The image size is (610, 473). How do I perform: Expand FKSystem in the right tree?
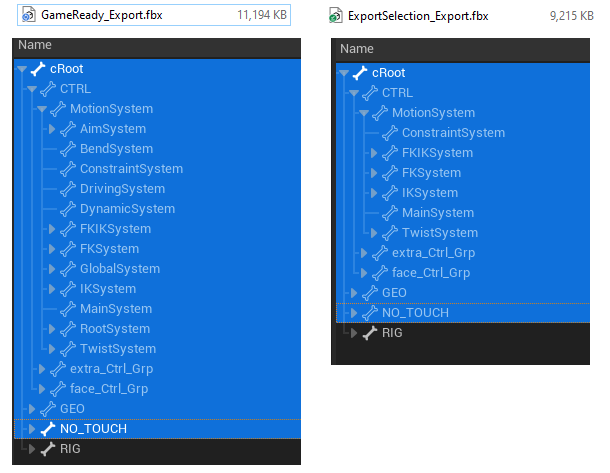click(x=374, y=173)
